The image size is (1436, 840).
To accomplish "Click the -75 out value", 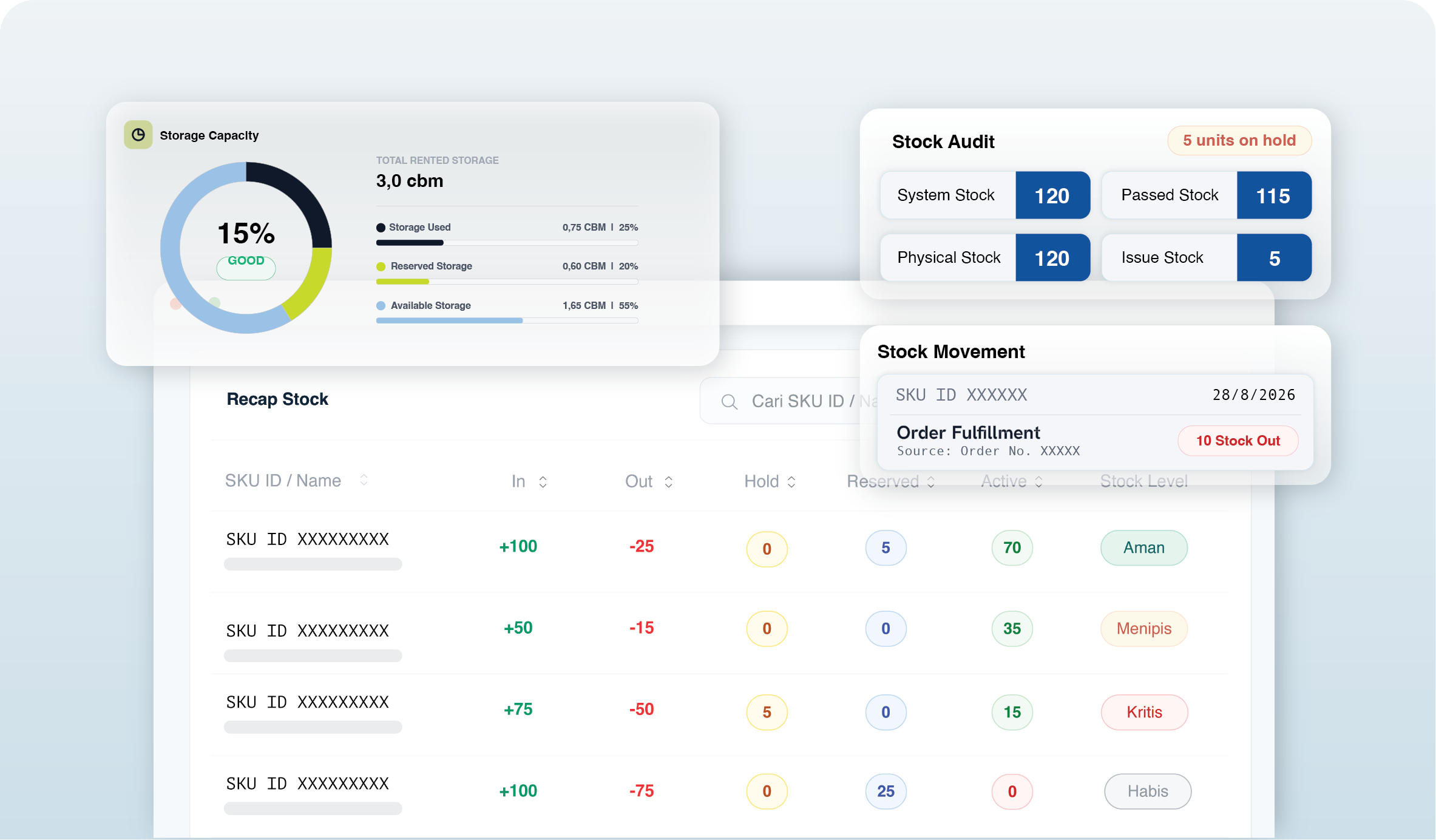I will [x=642, y=790].
